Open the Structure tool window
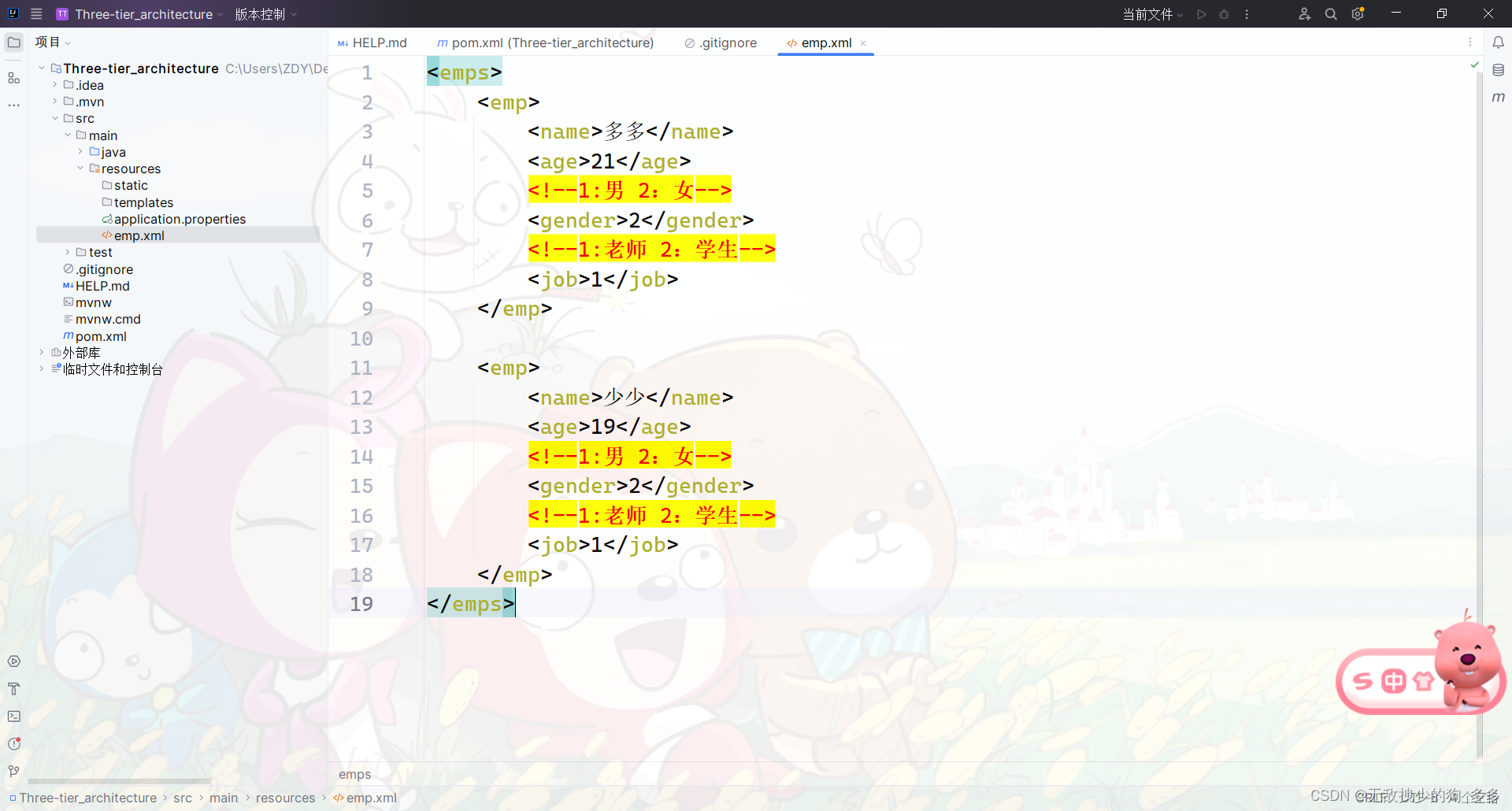 click(x=13, y=77)
